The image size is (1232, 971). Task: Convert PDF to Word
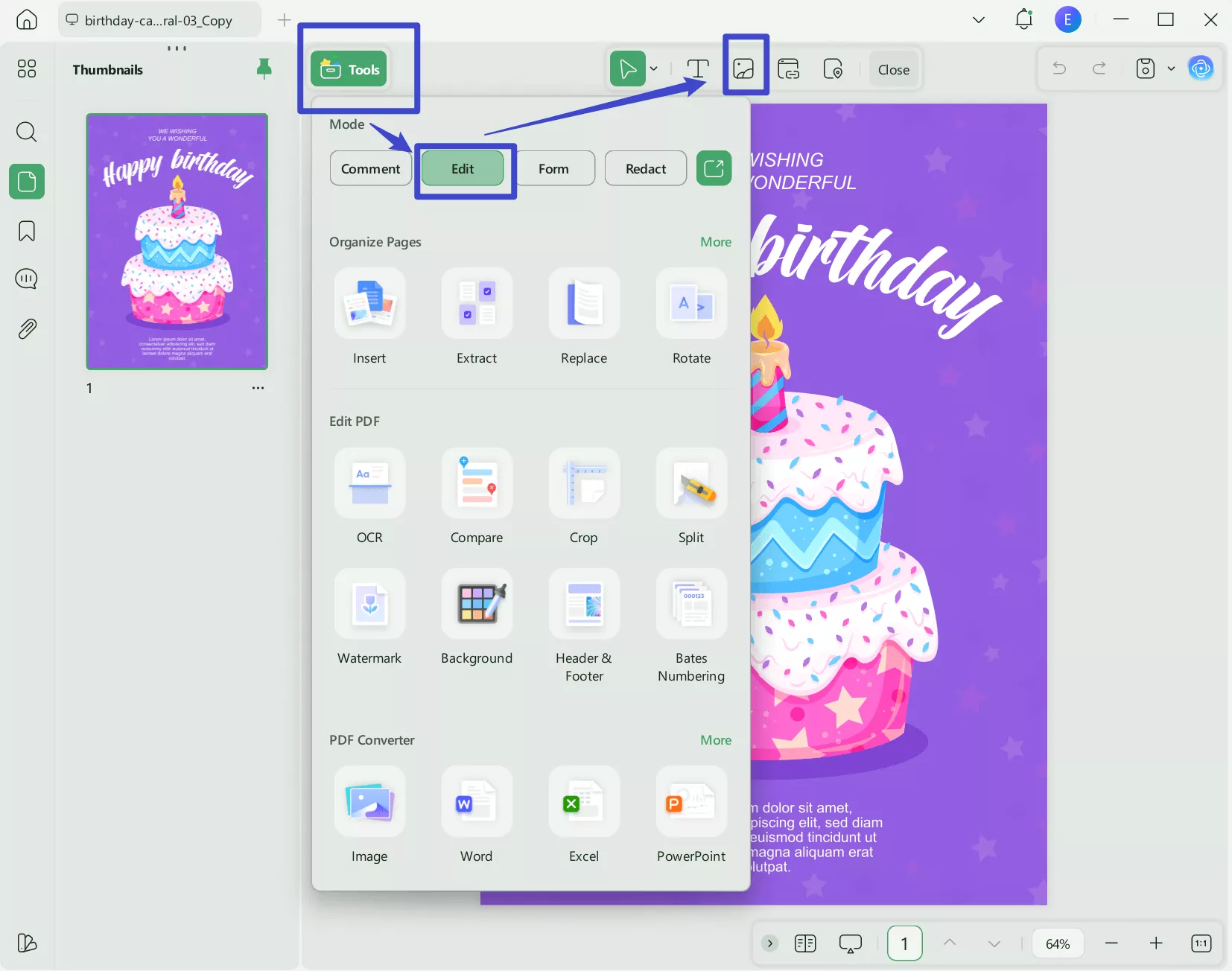[477, 803]
